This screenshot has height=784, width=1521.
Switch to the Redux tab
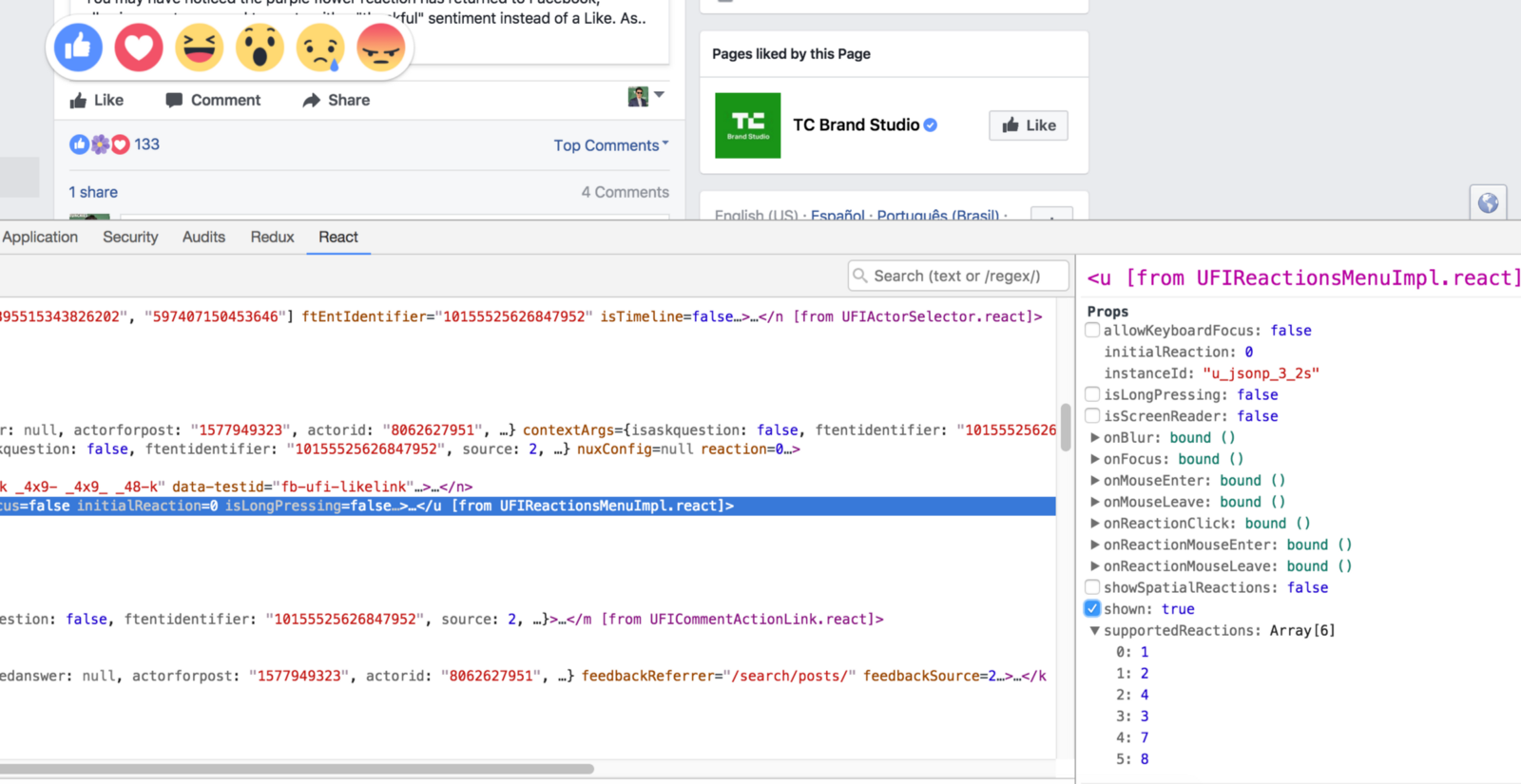pyautogui.click(x=272, y=238)
